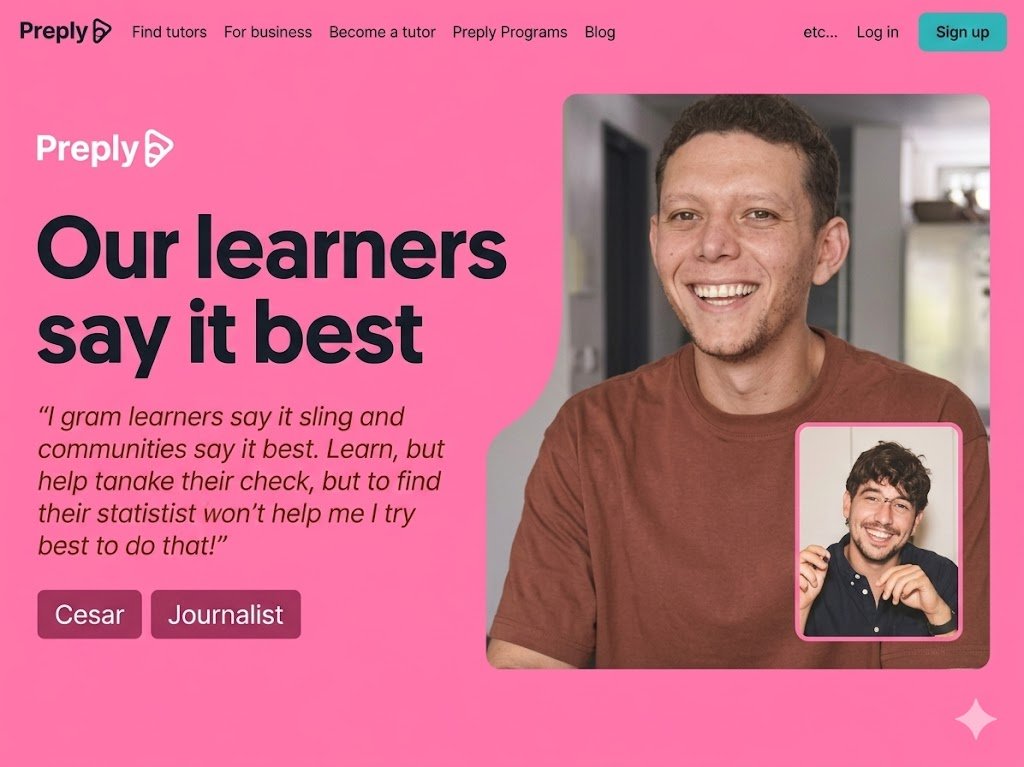Open the For business menu item
The height and width of the screenshot is (767, 1024).
pos(268,32)
